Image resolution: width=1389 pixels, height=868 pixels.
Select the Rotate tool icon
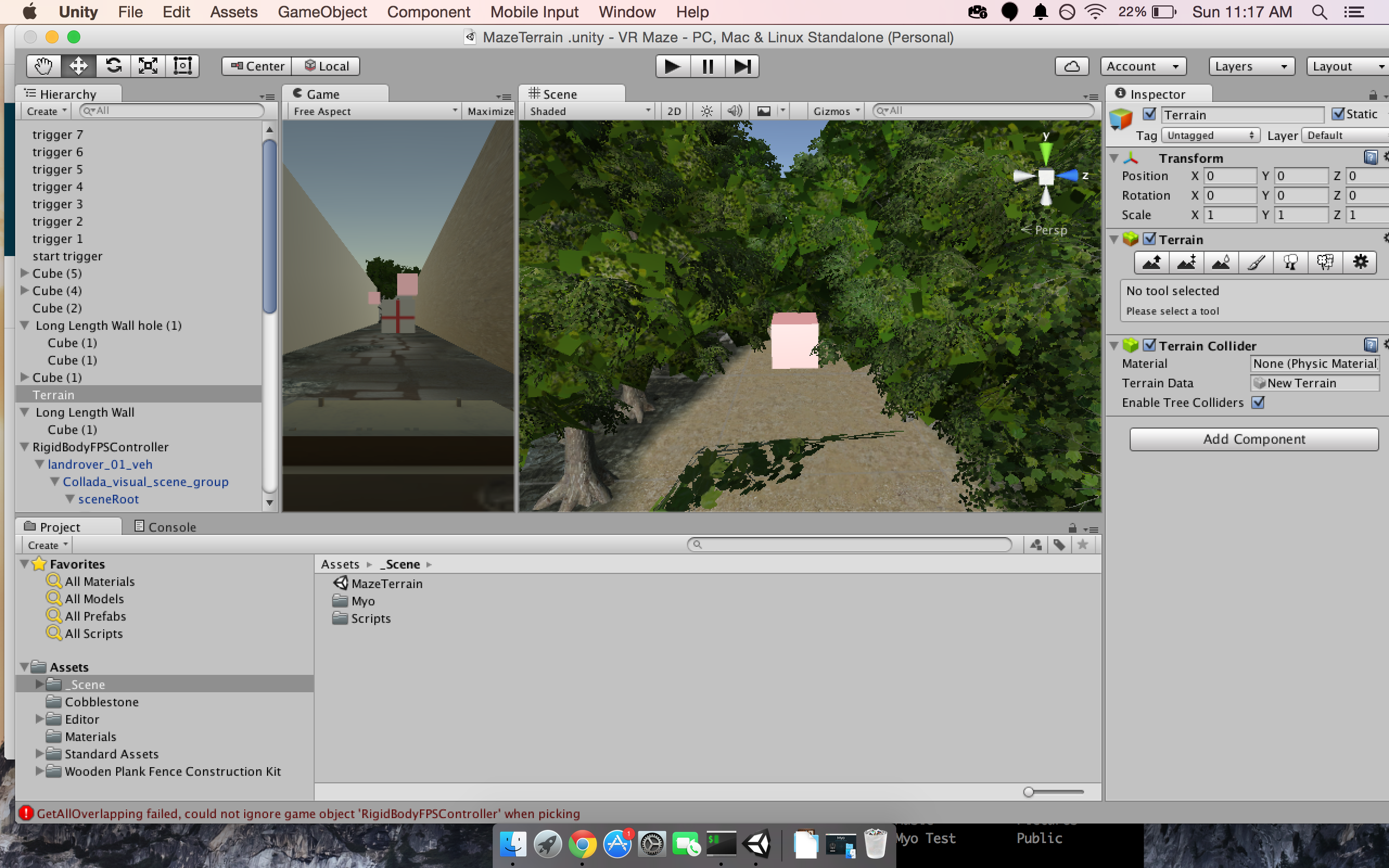pyautogui.click(x=113, y=66)
